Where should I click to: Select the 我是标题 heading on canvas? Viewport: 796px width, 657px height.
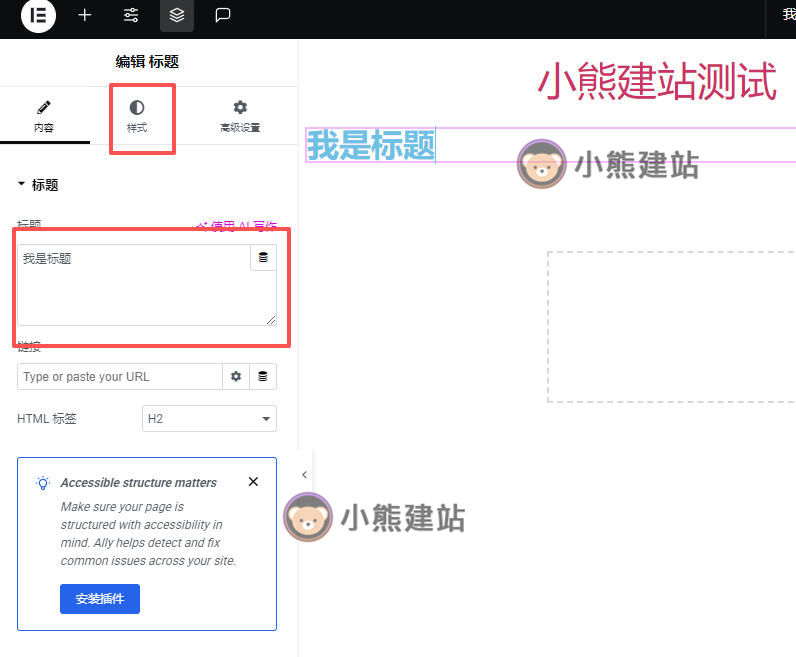tap(371, 146)
